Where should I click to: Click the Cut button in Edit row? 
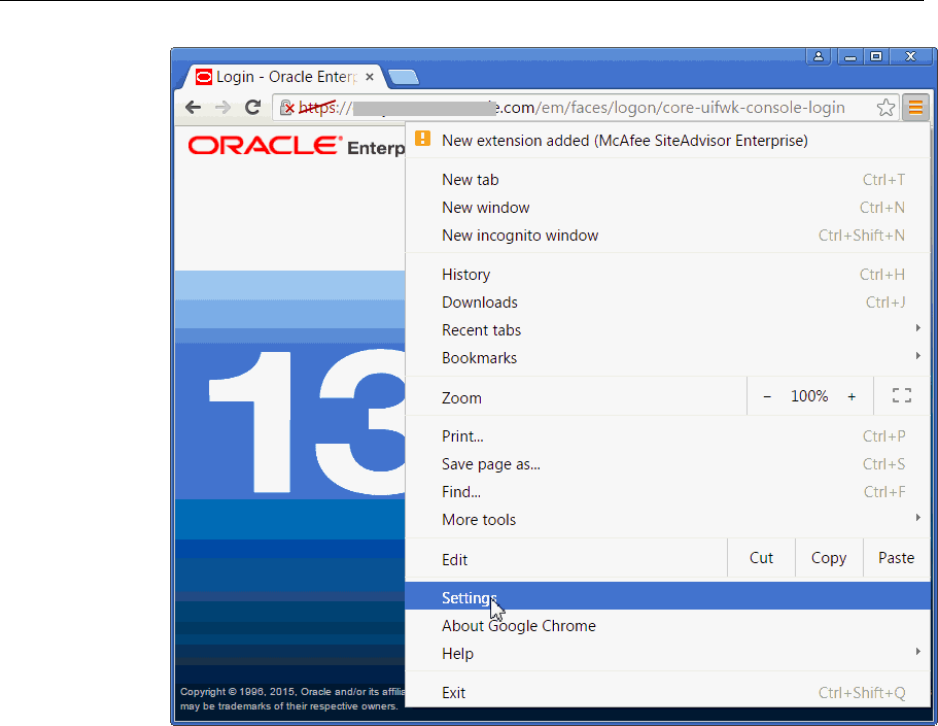coord(761,558)
